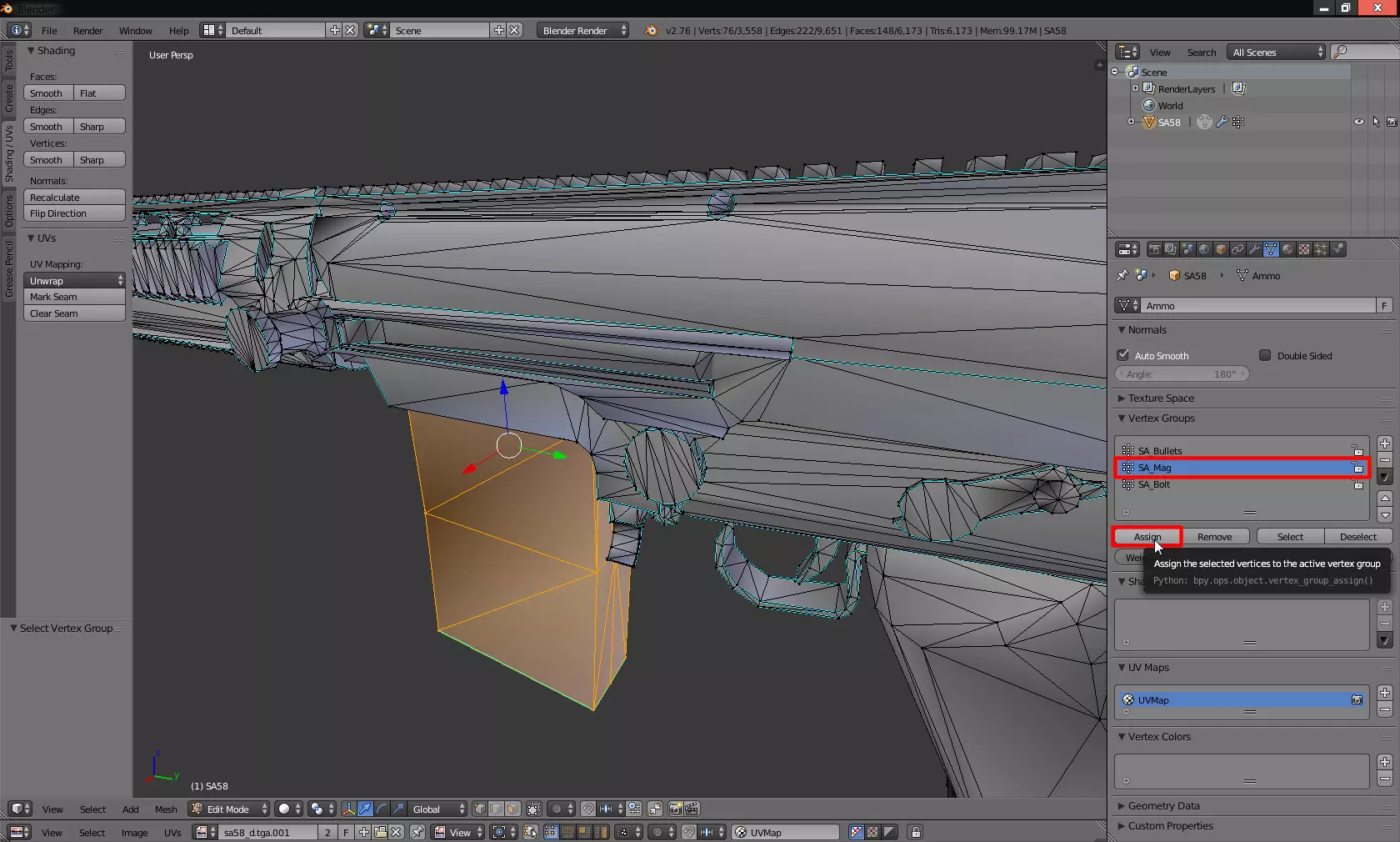Screen dimensions: 1400x842
Task: Pin the properties context with pushpin icon
Action: click(1122, 275)
